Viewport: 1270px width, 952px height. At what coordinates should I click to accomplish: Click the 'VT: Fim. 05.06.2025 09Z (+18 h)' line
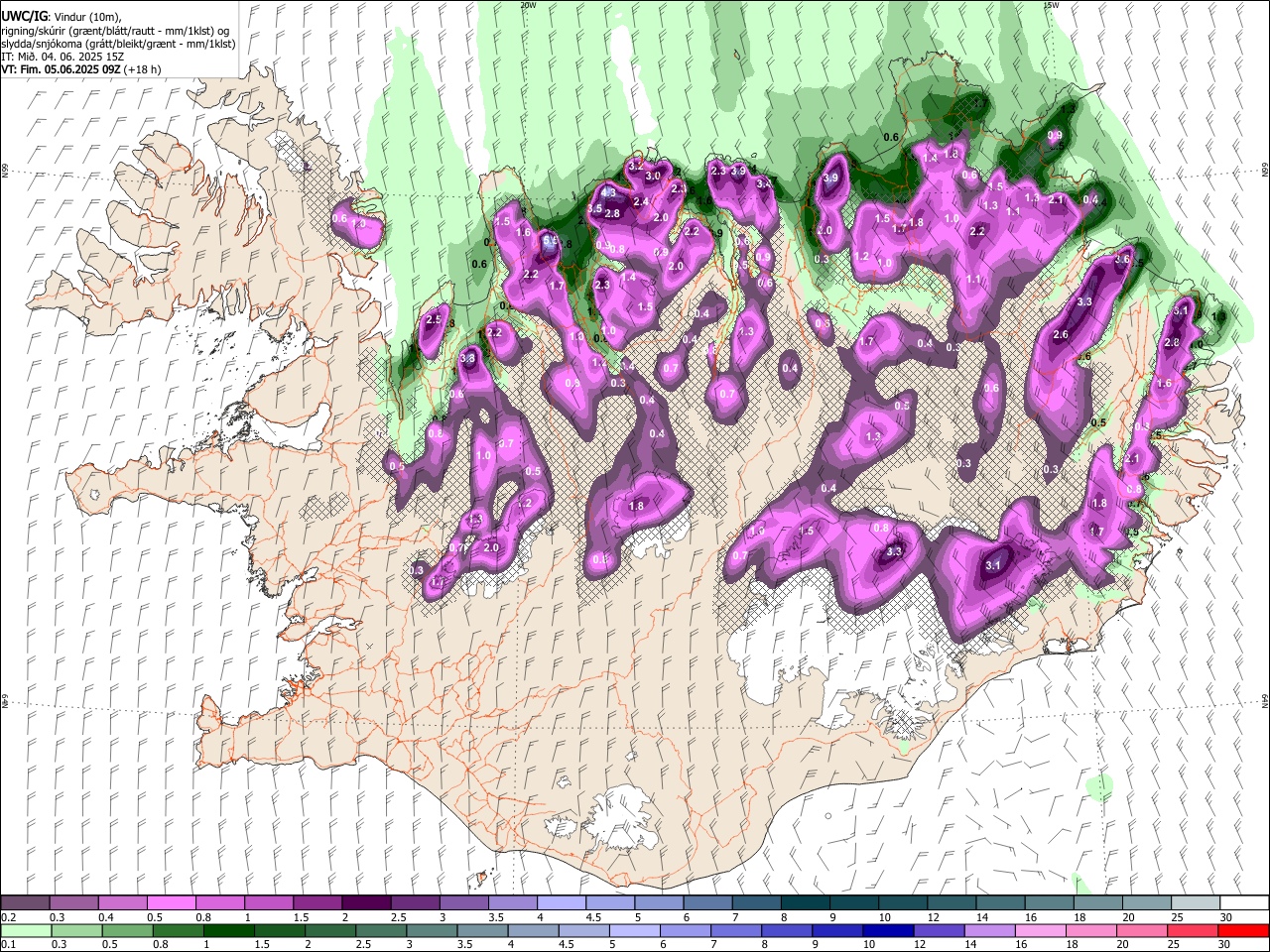point(81,69)
